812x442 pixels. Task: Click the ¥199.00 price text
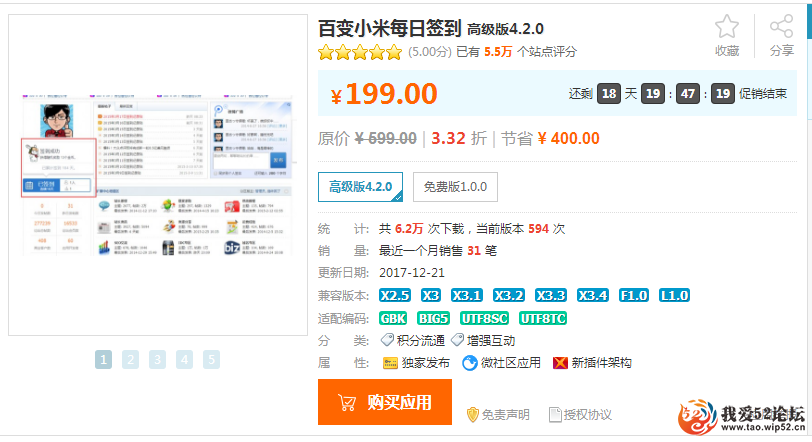[384, 94]
